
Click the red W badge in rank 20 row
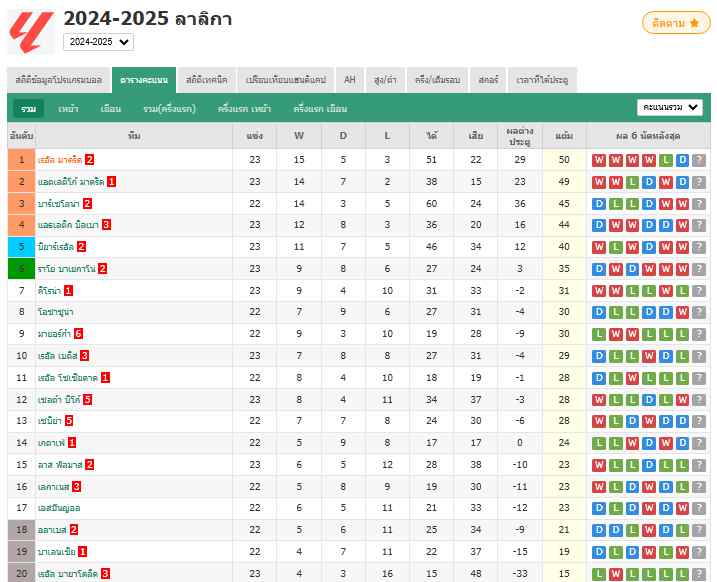[615, 574]
